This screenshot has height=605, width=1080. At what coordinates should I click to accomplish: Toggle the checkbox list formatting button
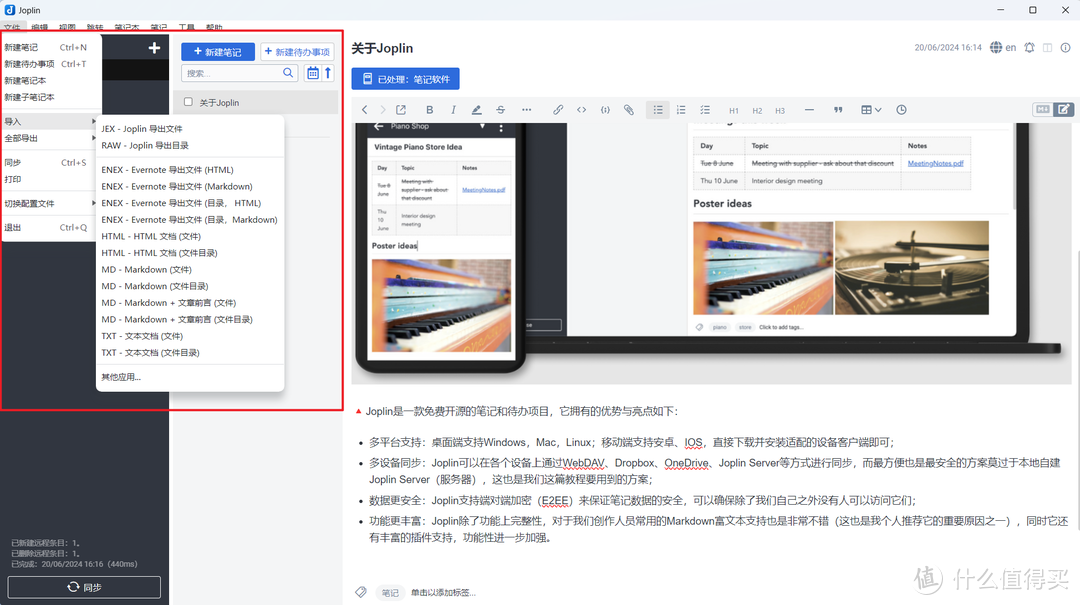click(705, 110)
